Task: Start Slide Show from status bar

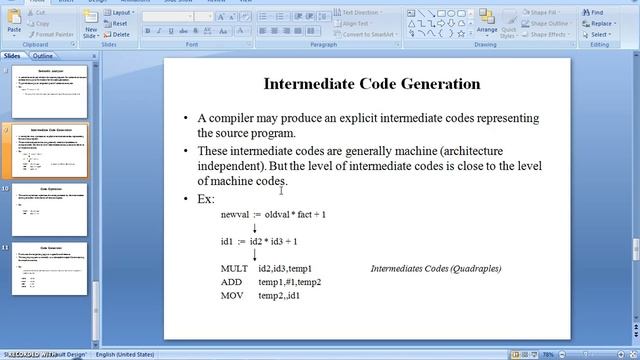Action: point(534,355)
